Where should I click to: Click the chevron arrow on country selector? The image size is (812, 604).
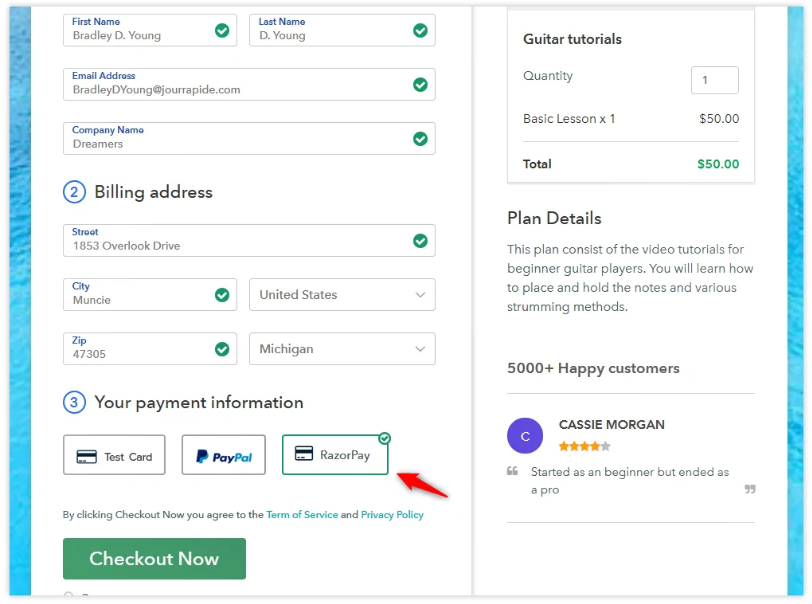point(420,295)
